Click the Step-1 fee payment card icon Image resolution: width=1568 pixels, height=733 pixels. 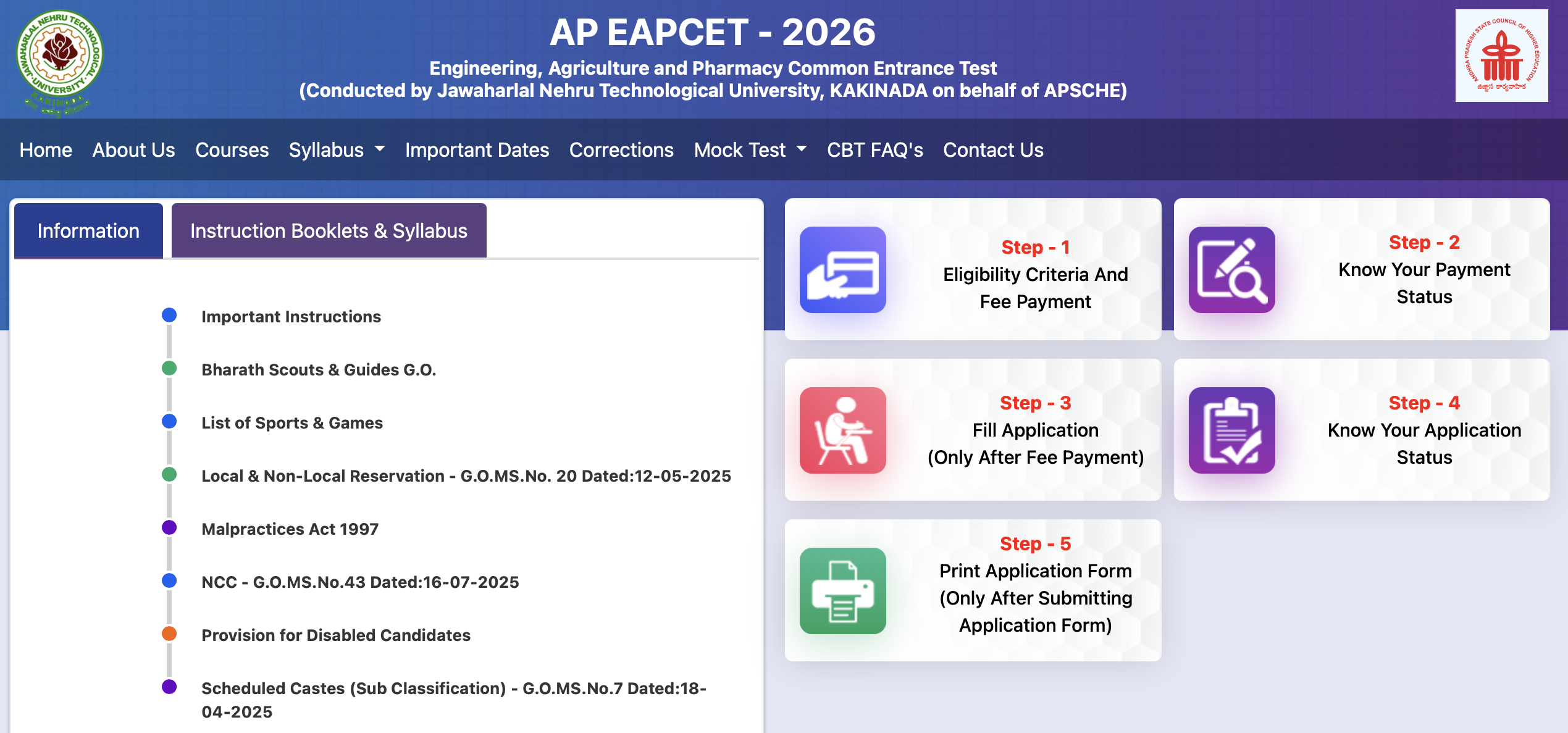pyautogui.click(x=842, y=270)
